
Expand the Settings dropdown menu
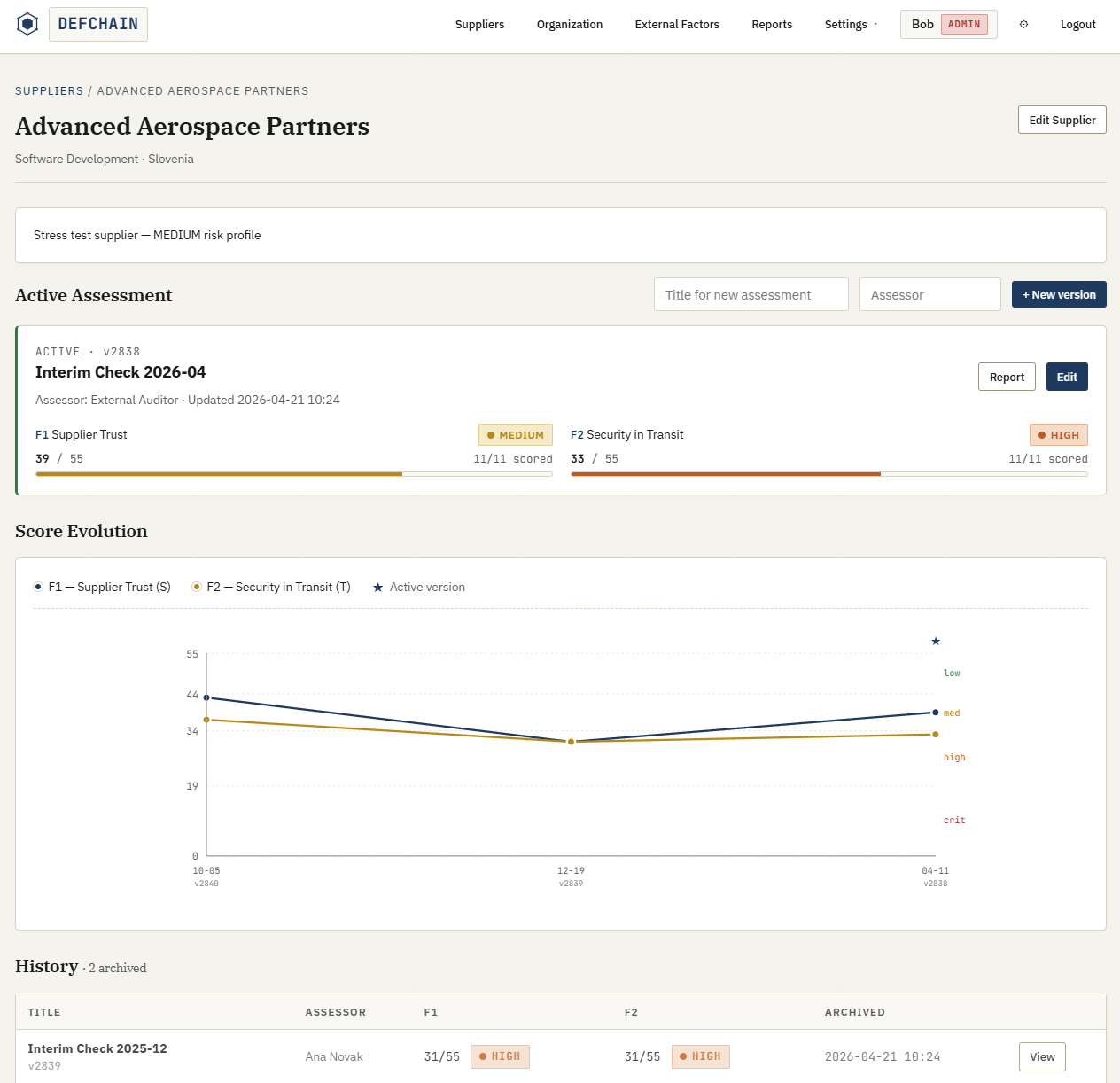[851, 25]
